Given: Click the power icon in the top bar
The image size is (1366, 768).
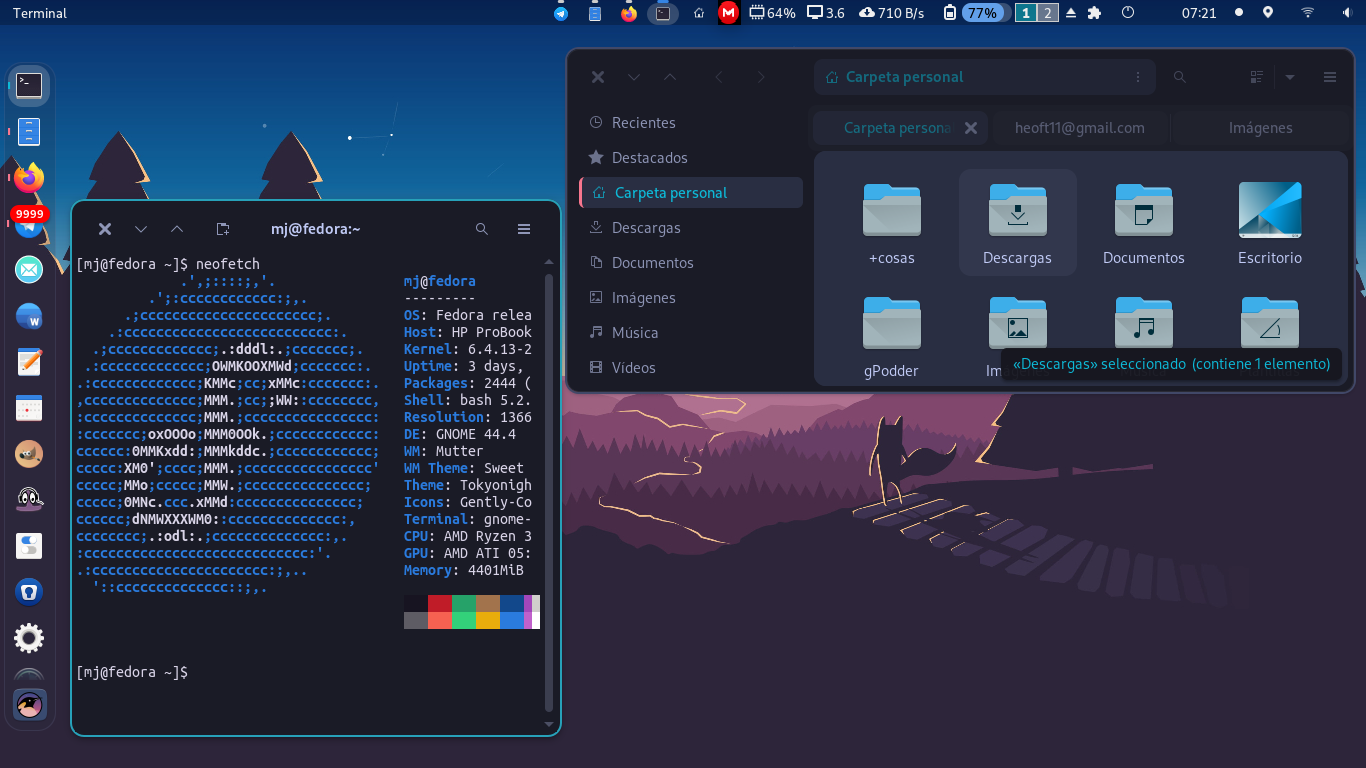Looking at the screenshot, I should pyautogui.click(x=1128, y=13).
